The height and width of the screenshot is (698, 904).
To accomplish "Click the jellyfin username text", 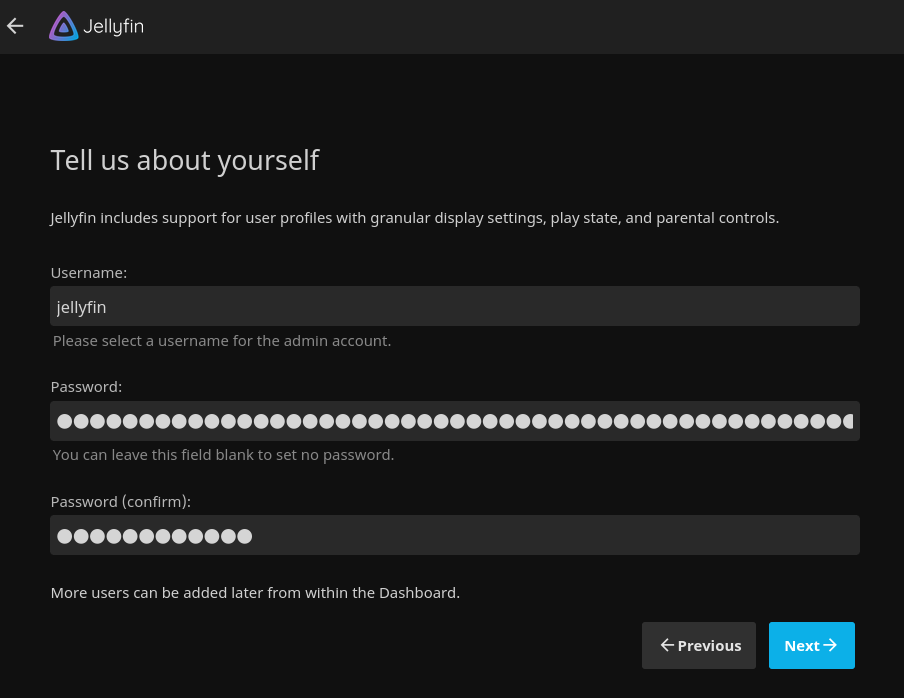I will (81, 307).
